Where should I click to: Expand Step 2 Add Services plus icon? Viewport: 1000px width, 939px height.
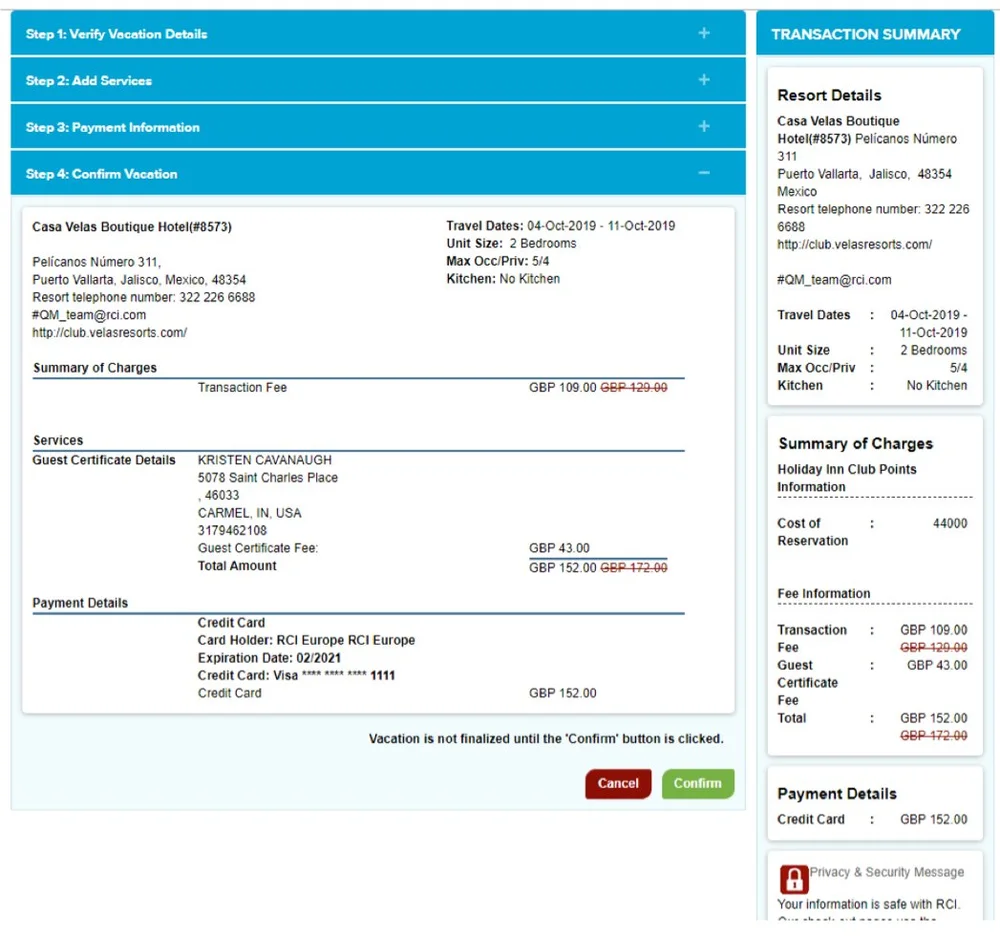(703, 80)
